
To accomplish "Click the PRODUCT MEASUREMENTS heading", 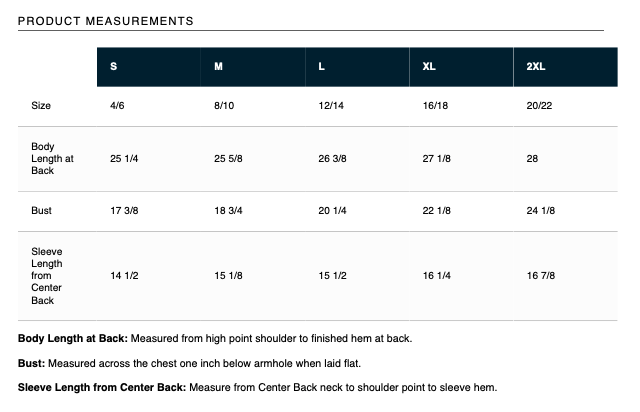I will (106, 21).
